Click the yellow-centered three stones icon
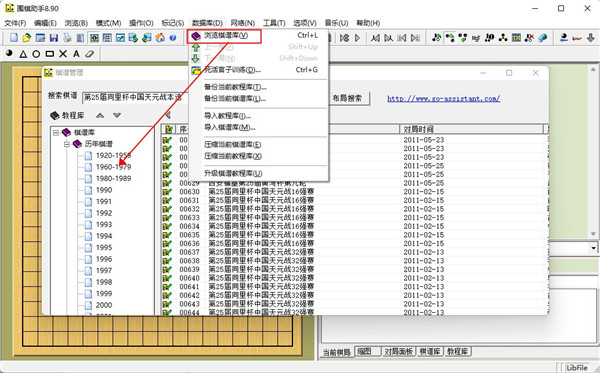Viewport: 600px width, 373px height. click(x=503, y=37)
